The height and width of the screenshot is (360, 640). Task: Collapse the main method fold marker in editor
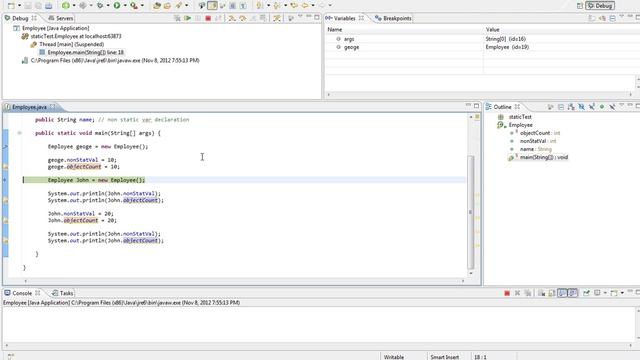tap(19, 133)
